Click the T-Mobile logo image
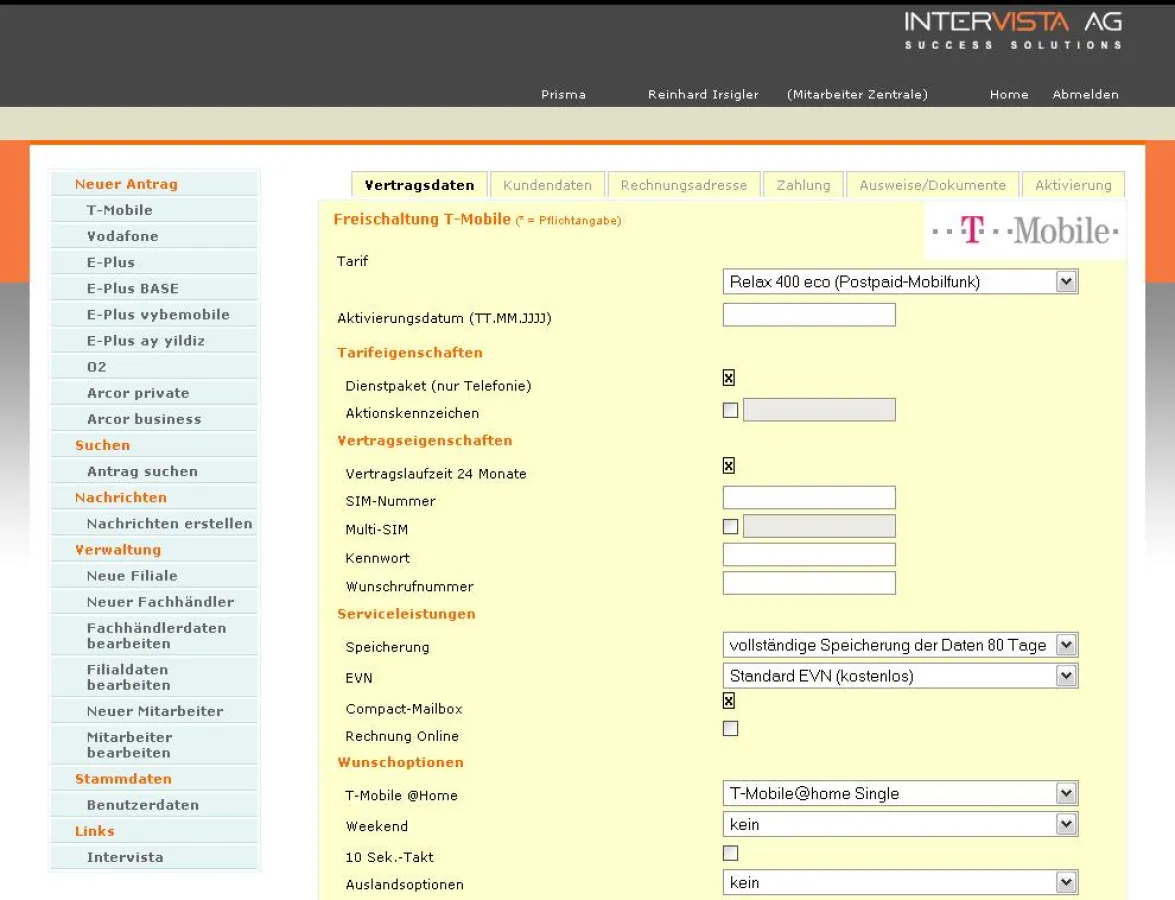This screenshot has height=900, width=1175. click(1024, 231)
